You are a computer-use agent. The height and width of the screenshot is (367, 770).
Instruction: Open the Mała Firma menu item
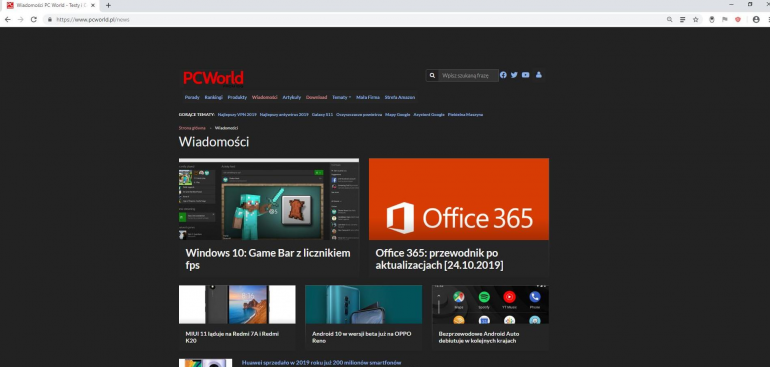pyautogui.click(x=368, y=97)
